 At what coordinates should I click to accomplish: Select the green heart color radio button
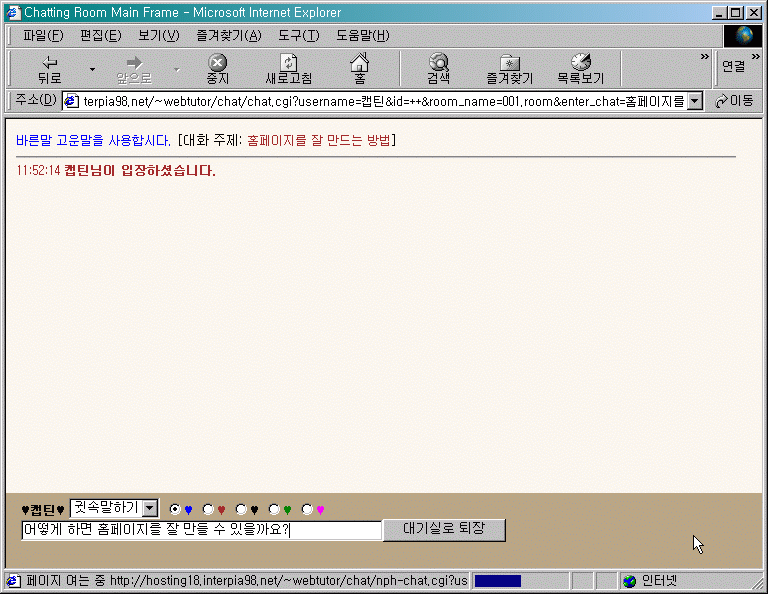click(x=274, y=509)
